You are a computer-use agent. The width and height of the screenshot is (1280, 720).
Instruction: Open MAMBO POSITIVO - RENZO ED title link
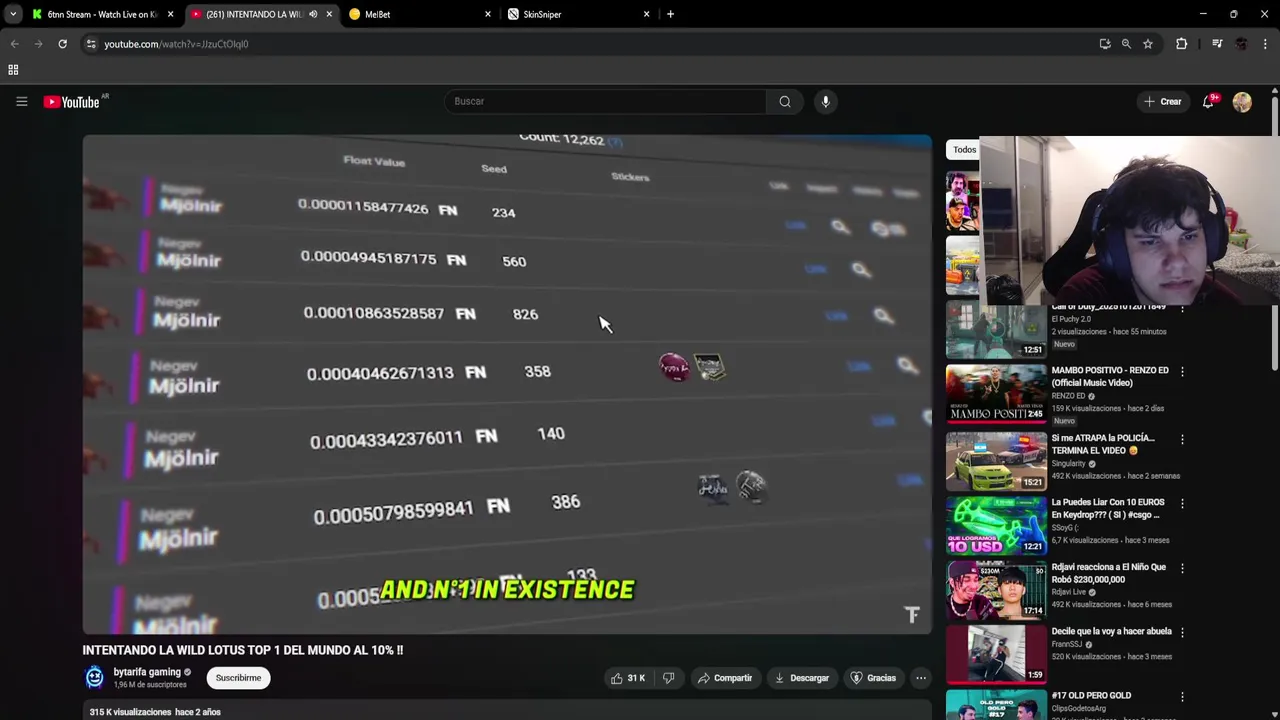coord(1110,376)
